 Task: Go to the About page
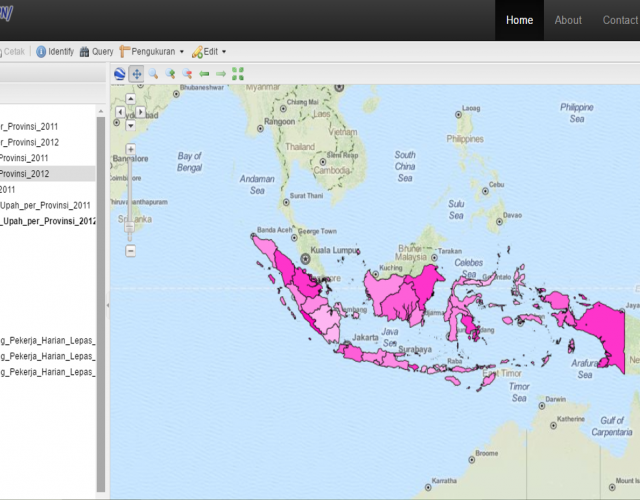[568, 20]
